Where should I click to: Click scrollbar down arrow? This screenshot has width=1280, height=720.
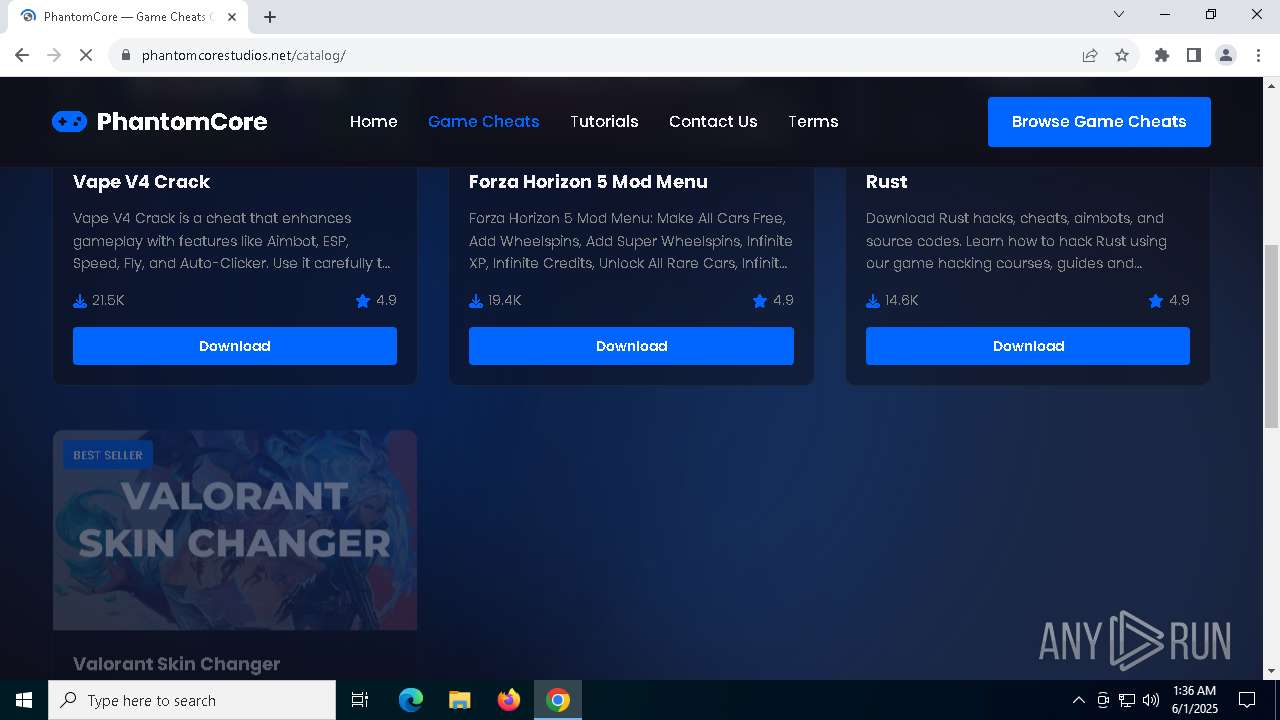point(1272,671)
